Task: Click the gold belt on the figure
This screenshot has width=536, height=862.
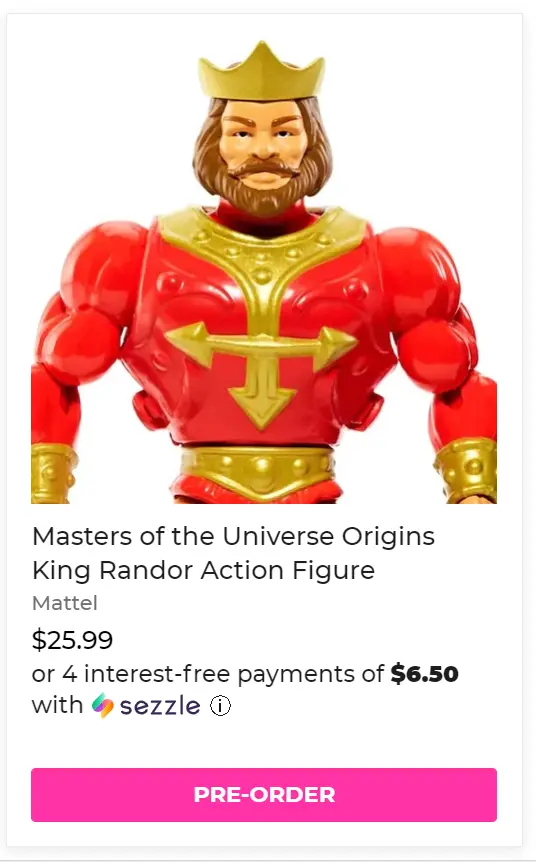Action: [x=257, y=470]
